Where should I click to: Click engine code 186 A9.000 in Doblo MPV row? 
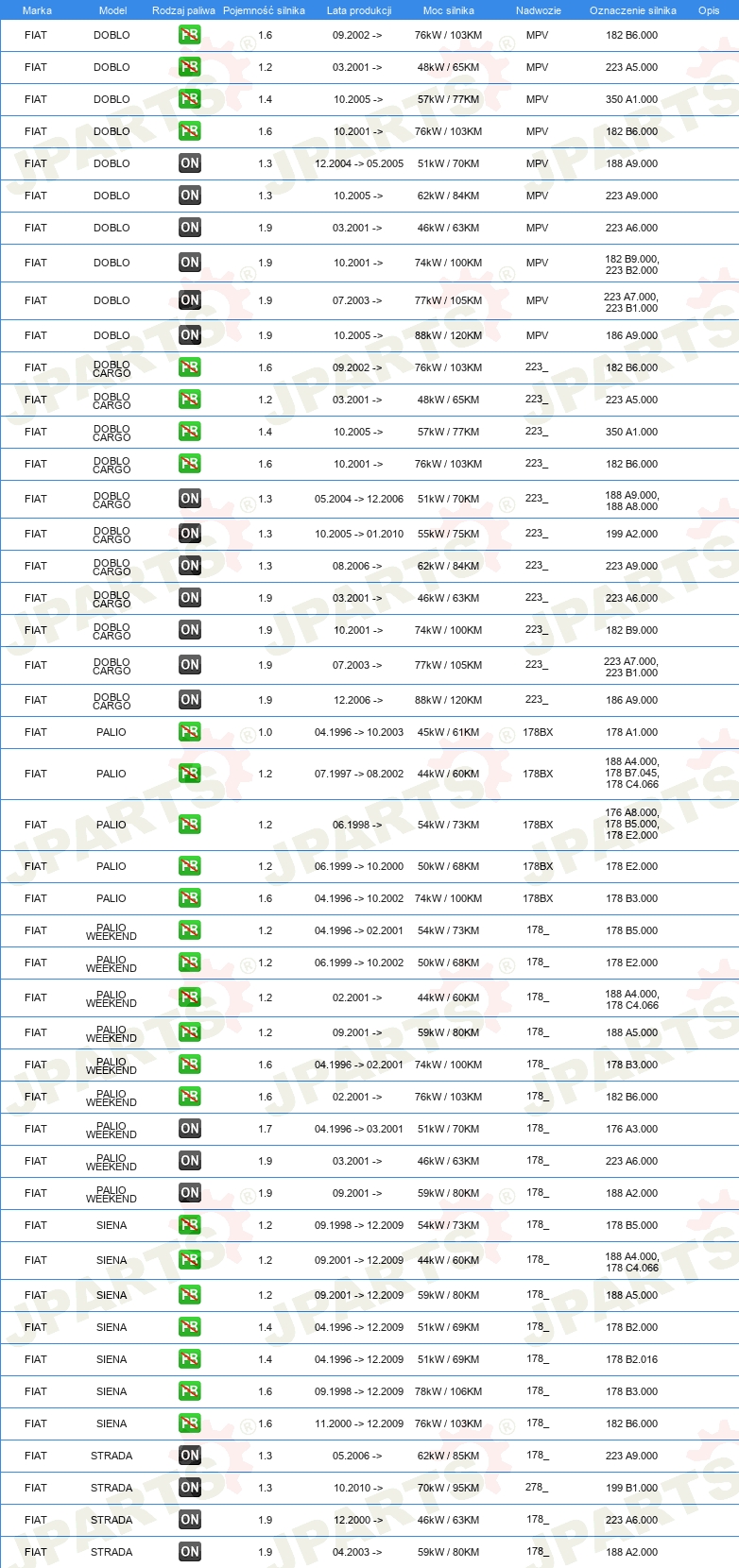coord(632,335)
